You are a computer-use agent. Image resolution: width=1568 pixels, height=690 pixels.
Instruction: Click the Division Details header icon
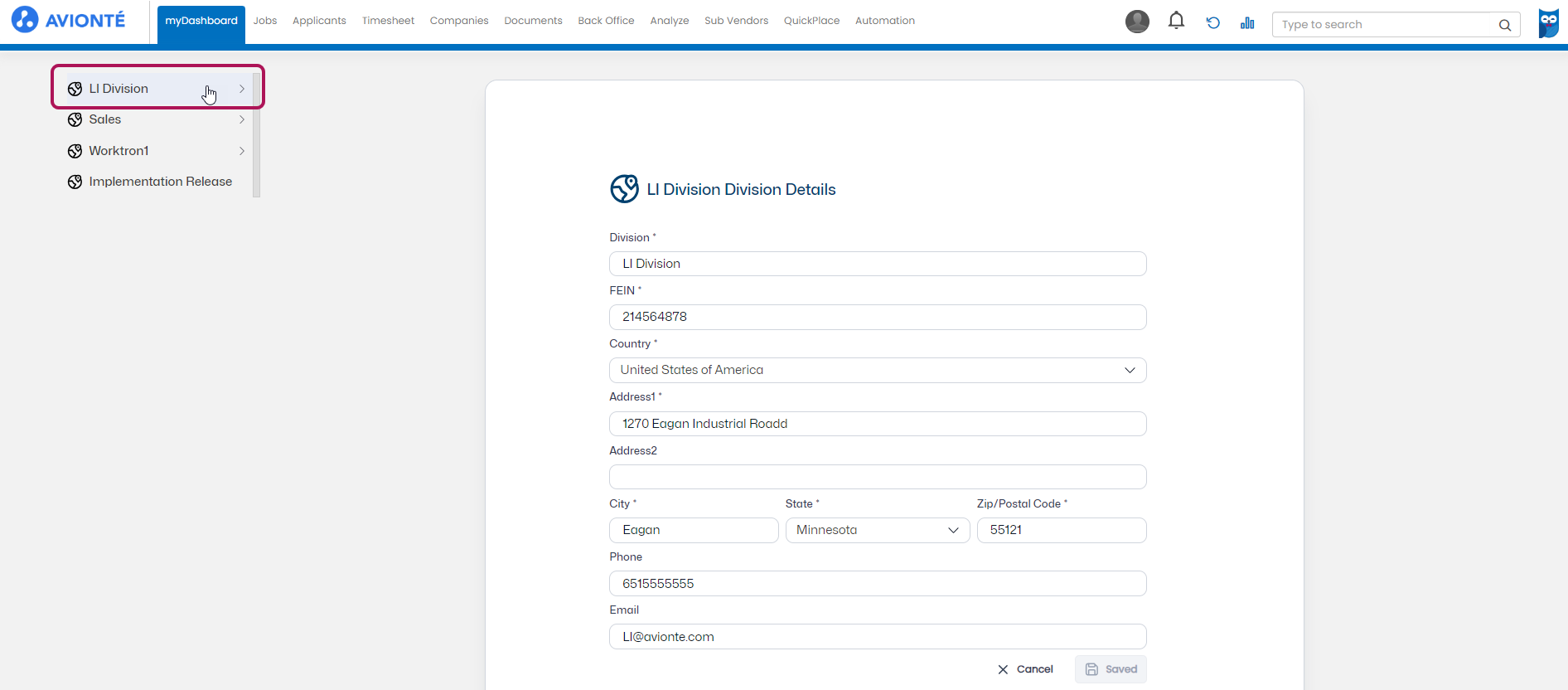pyautogui.click(x=624, y=189)
